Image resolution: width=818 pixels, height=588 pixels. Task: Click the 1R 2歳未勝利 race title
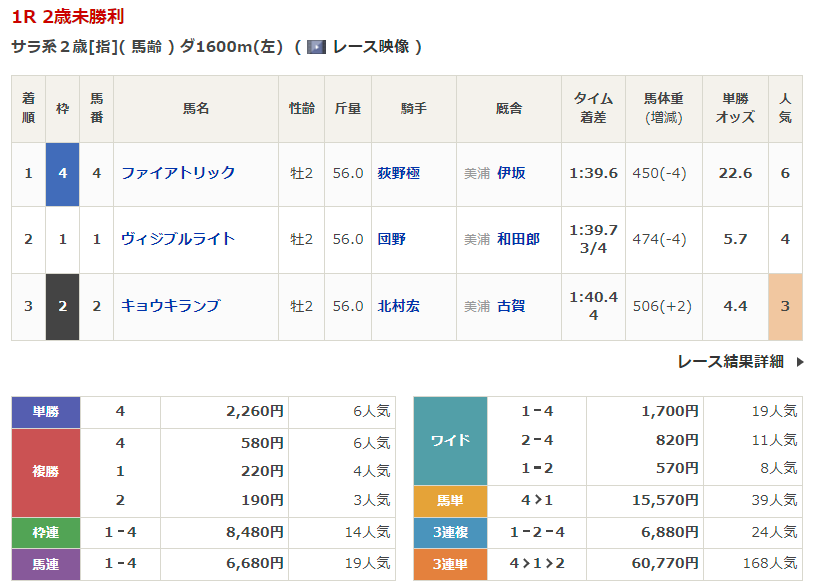68,17
